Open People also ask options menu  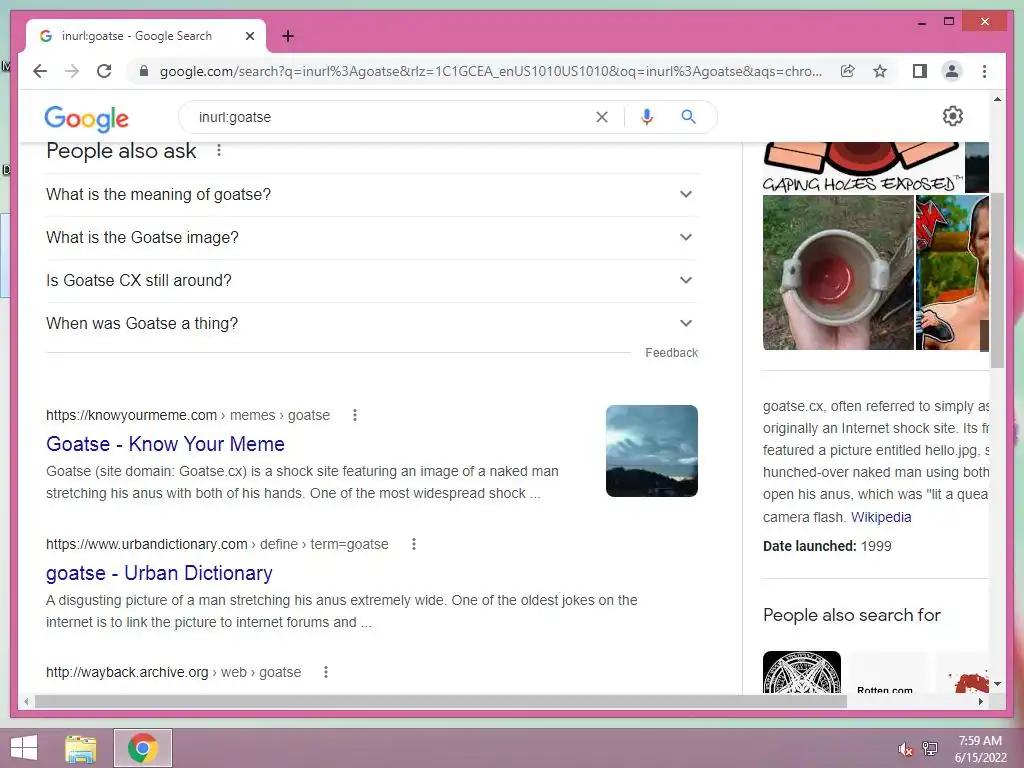219,151
